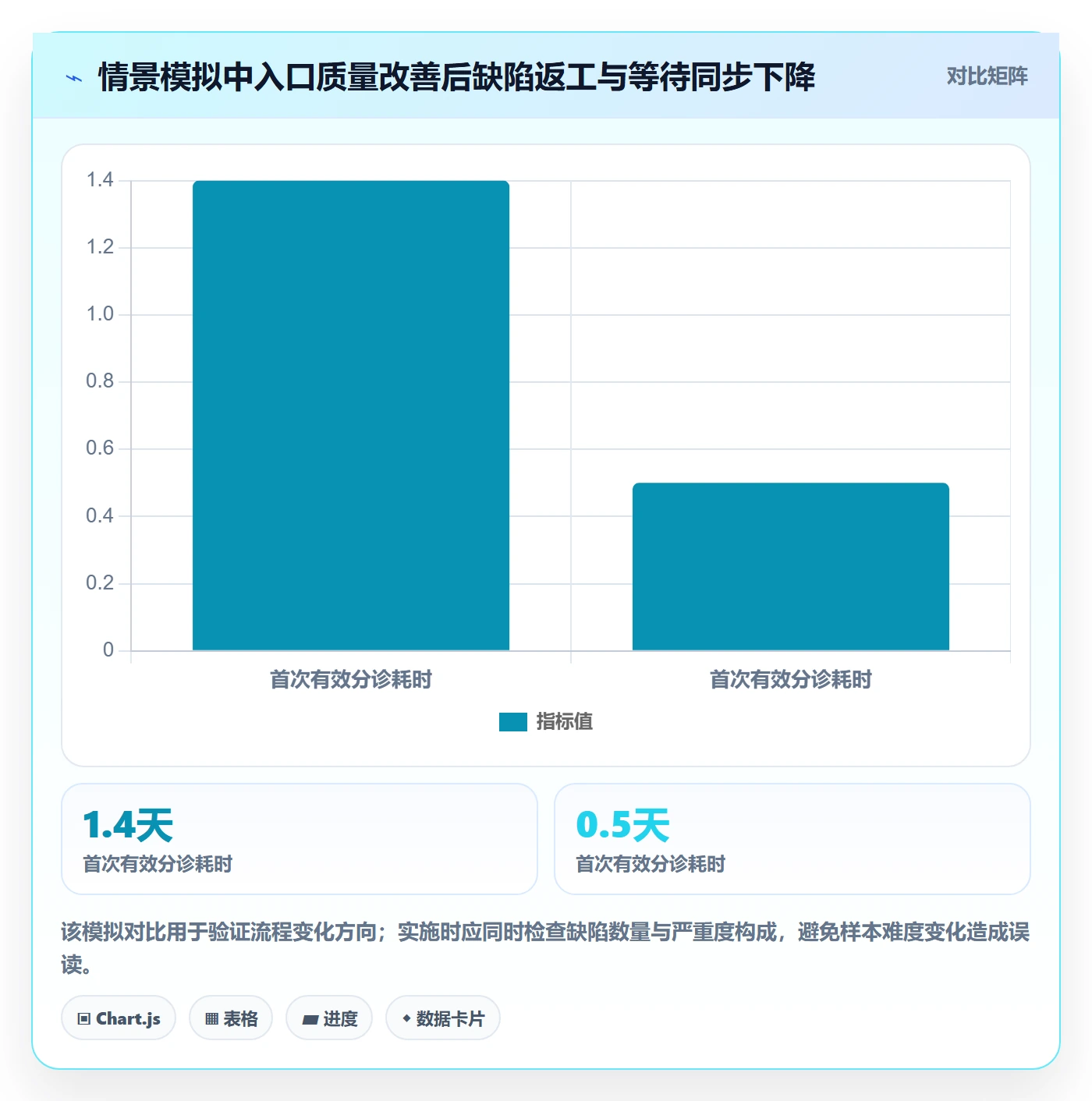Click the 指标值 legend label

(565, 722)
